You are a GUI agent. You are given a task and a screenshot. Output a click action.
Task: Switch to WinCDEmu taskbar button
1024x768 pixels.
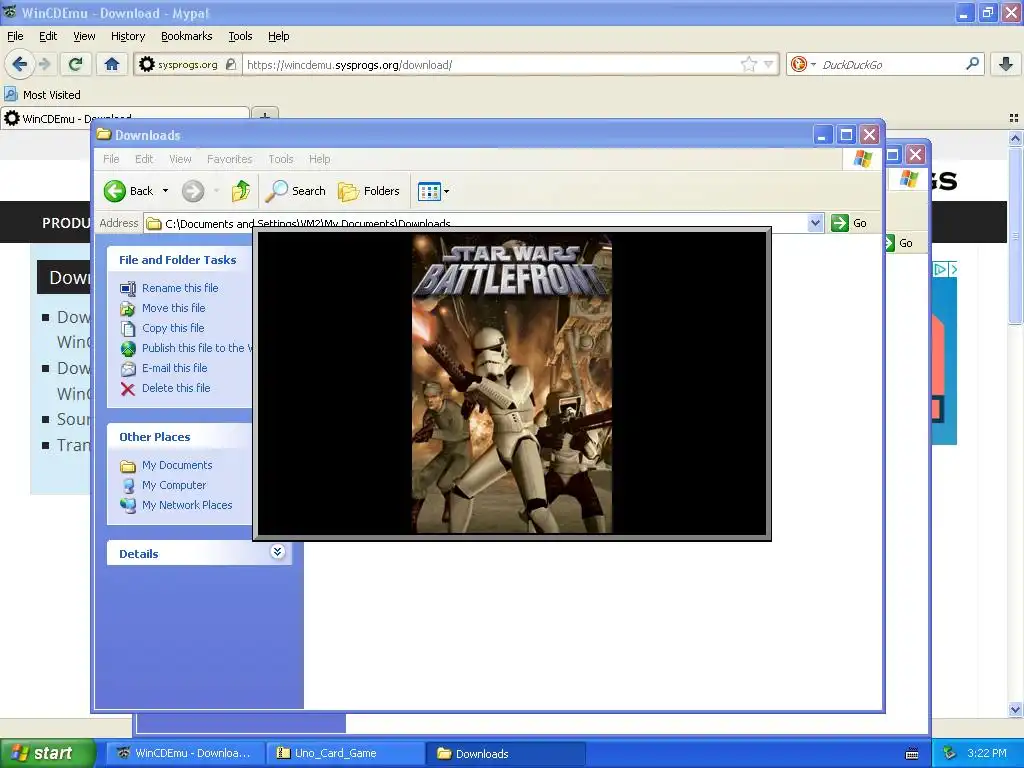(185, 753)
